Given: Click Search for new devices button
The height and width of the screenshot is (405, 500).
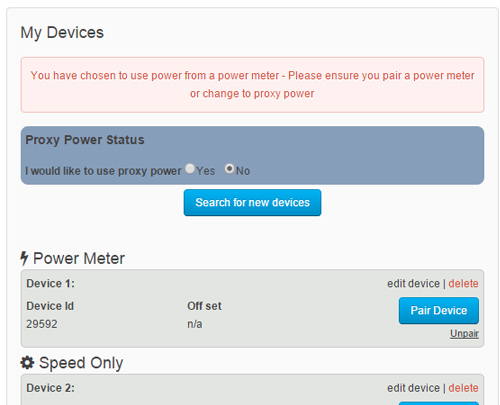Looking at the screenshot, I should [x=252, y=203].
